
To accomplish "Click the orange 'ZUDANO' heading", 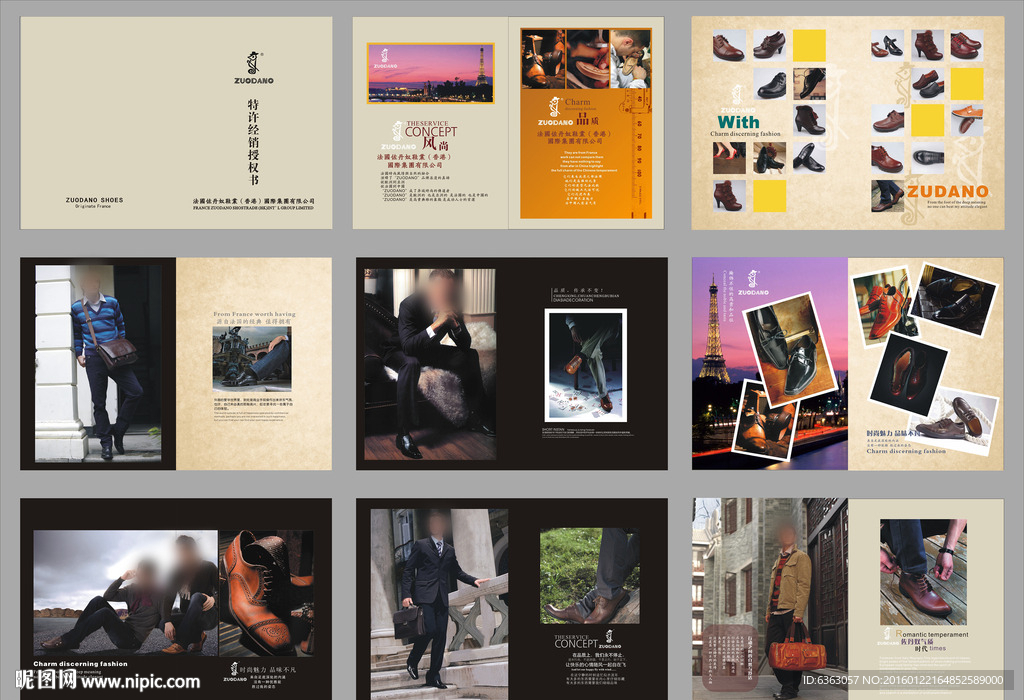I will point(948,191).
